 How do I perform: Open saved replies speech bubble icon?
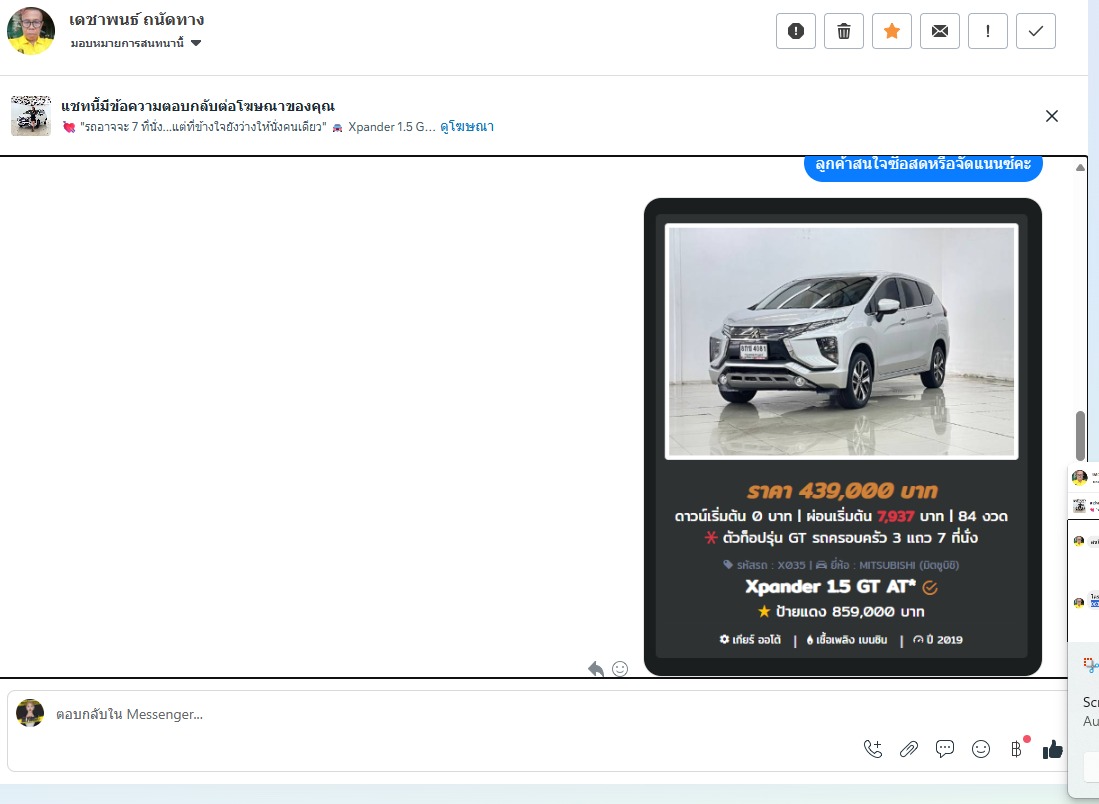point(945,749)
